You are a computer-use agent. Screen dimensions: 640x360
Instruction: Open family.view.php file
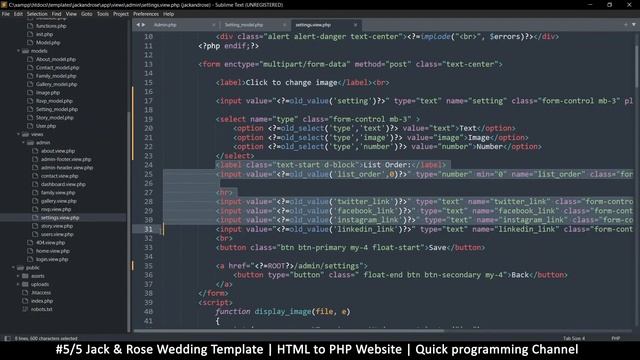58,193
